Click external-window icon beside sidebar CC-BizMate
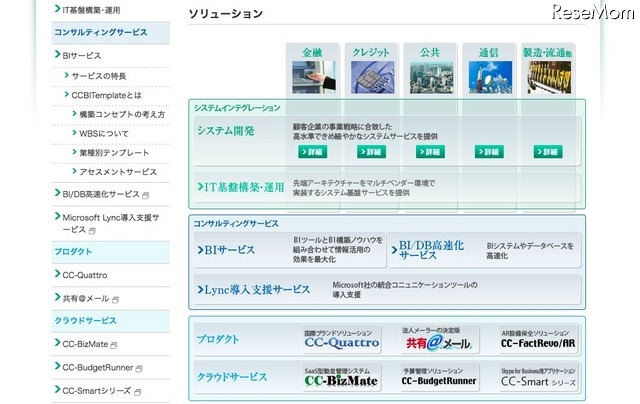The width and height of the screenshot is (640, 404). pos(114,345)
